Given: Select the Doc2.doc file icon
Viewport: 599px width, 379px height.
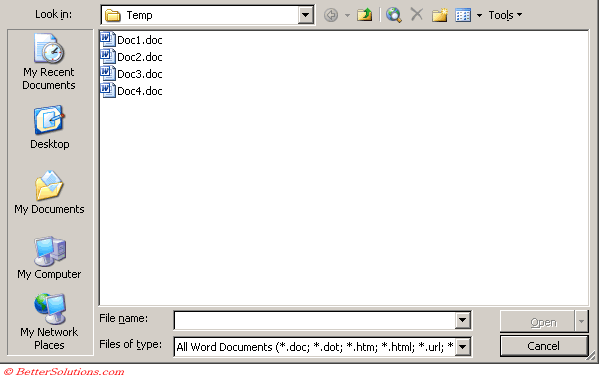Looking at the screenshot, I should tap(108, 57).
